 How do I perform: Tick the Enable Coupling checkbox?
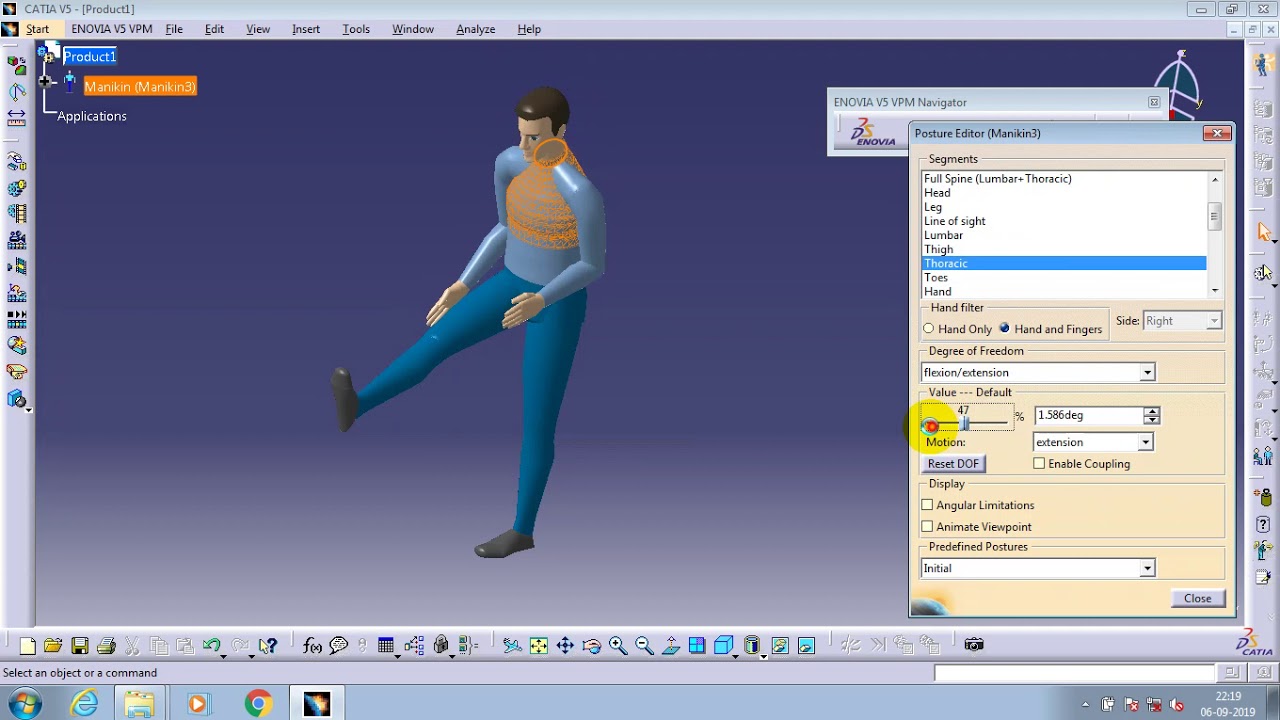click(1039, 464)
